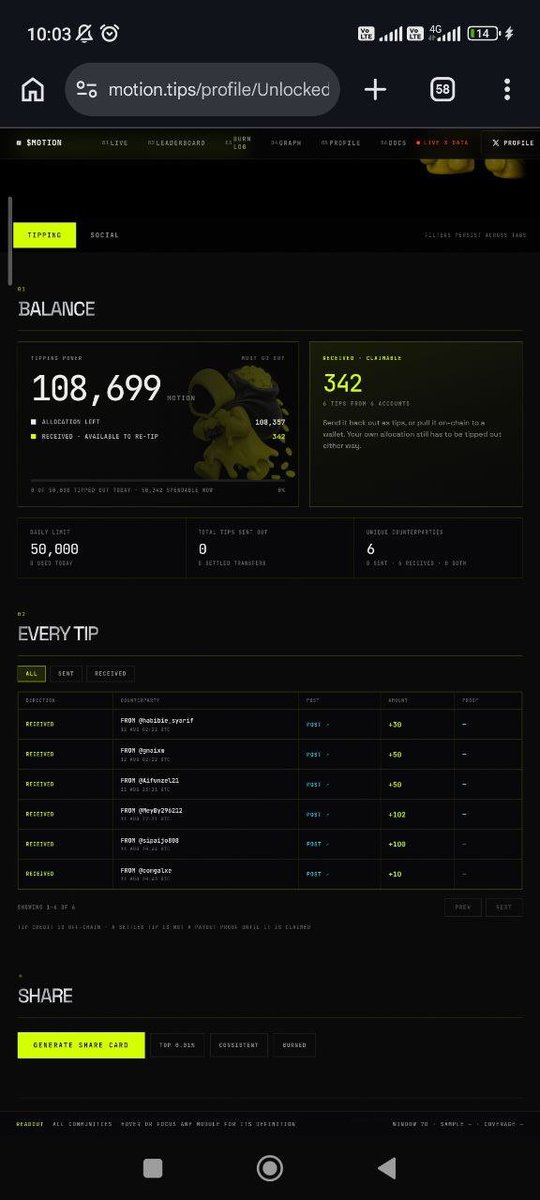Screen dimensions: 540x1200
Task: Click the $MOTION logo in nav bar
Action: pyautogui.click(x=39, y=143)
